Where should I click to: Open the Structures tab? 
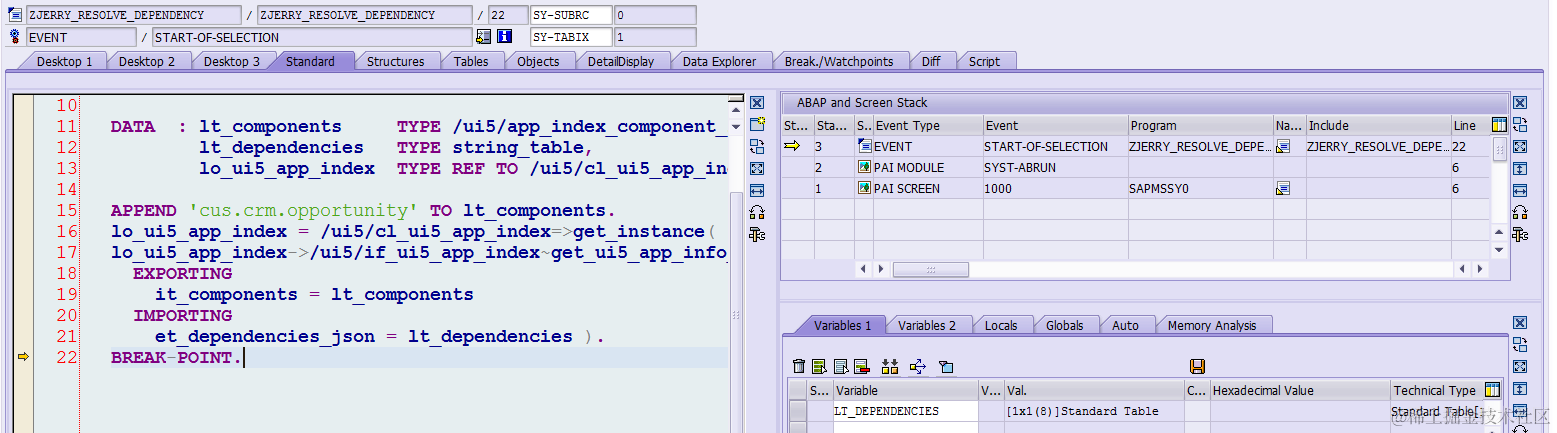pyautogui.click(x=395, y=61)
